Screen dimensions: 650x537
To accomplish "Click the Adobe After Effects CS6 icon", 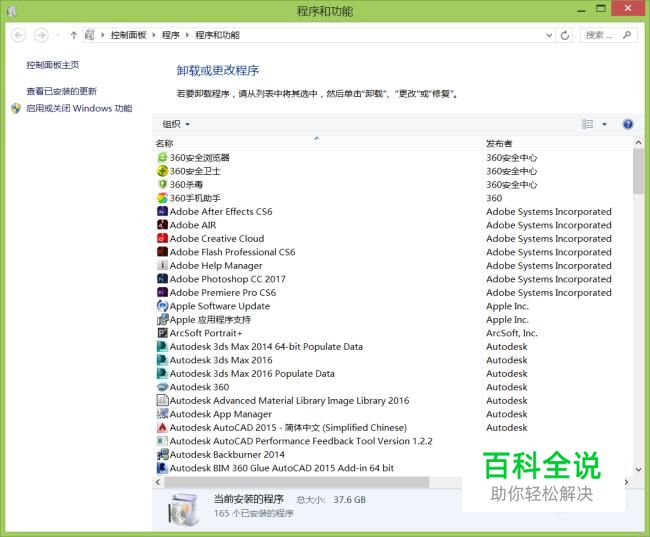I will [162, 211].
